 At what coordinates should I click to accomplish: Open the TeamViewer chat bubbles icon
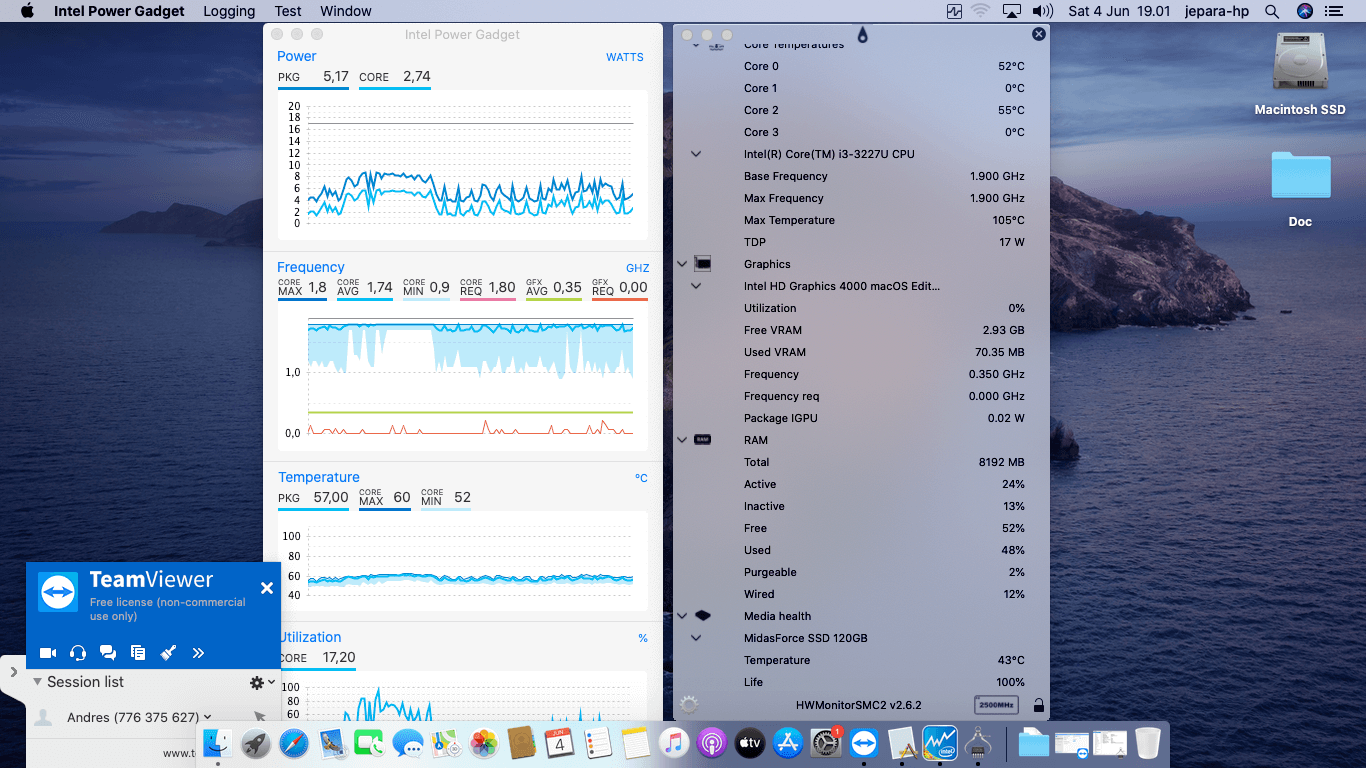108,653
